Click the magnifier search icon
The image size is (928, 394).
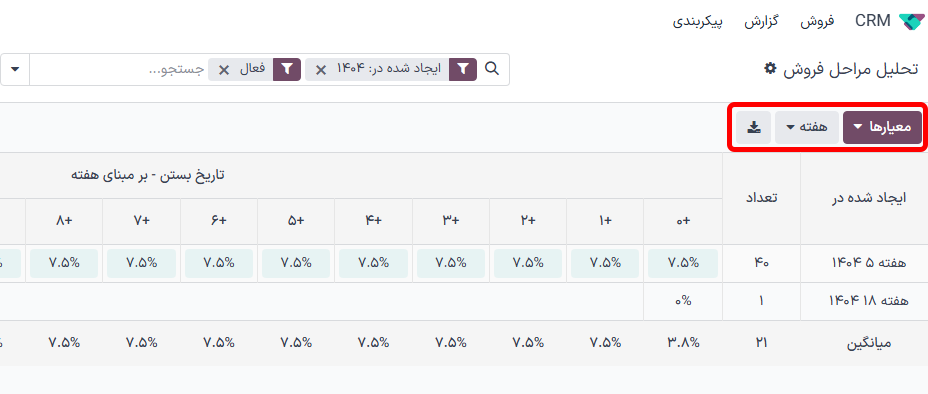492,69
